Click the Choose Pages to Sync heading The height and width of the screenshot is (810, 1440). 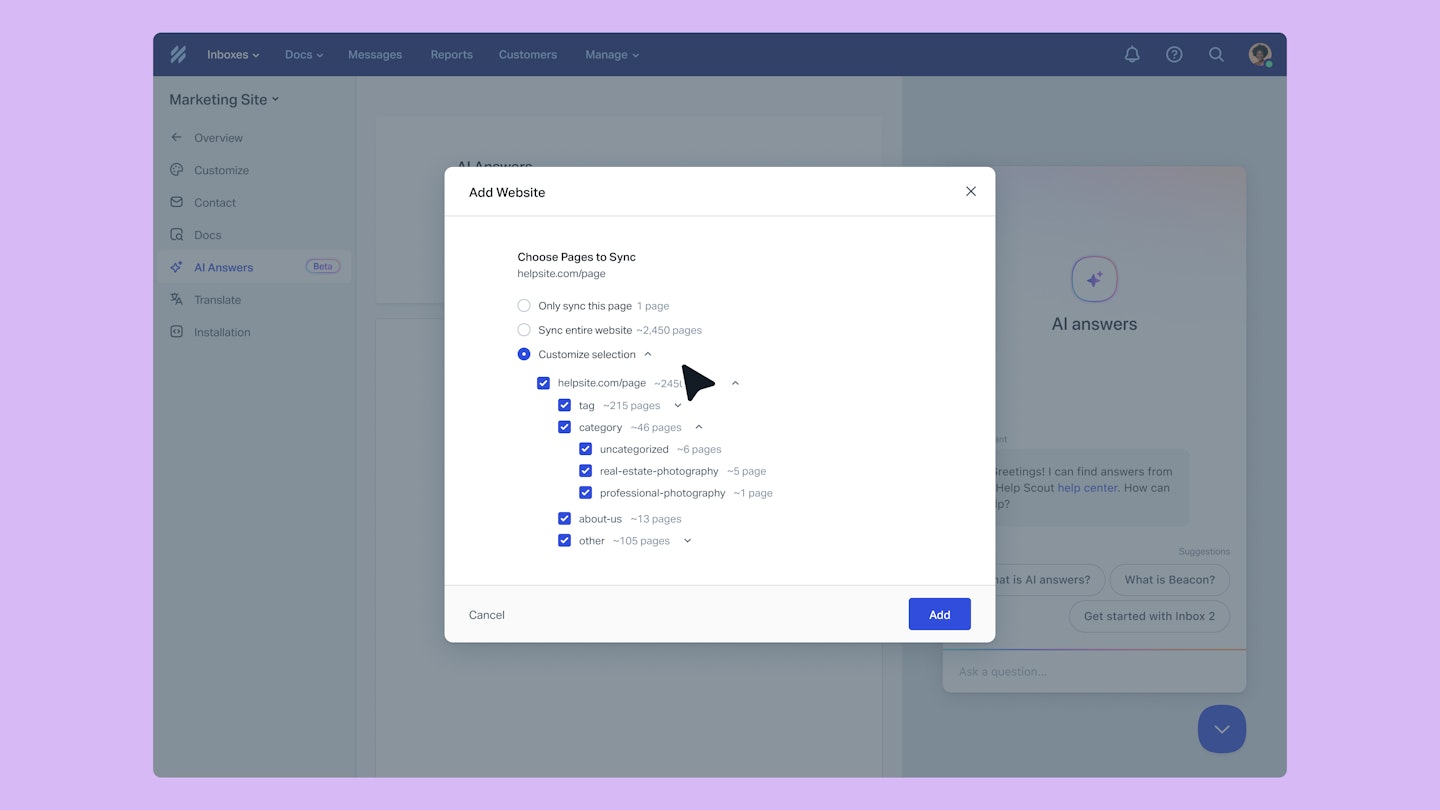click(x=576, y=257)
